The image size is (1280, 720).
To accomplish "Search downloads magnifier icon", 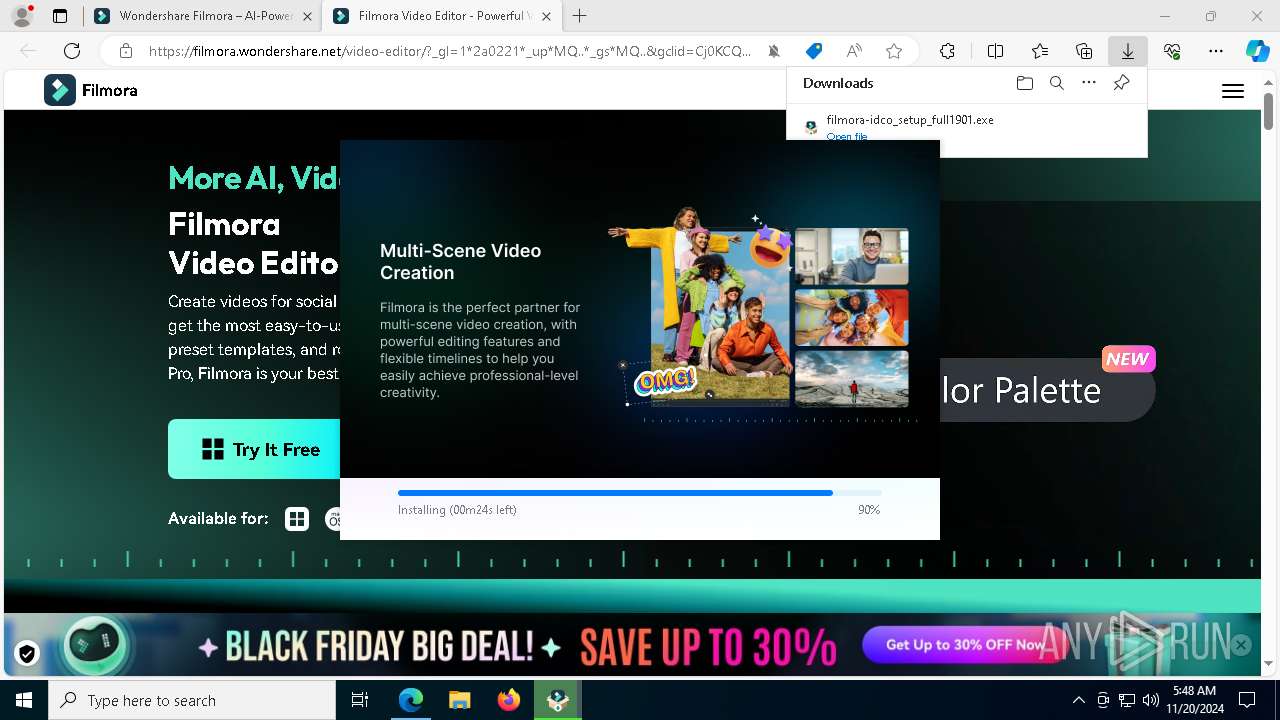I will (x=1056, y=83).
